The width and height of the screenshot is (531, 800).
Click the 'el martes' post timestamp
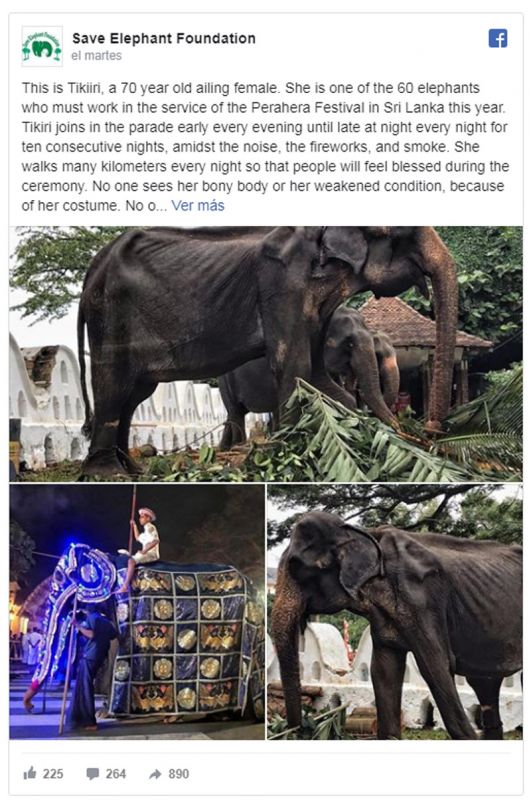[x=96, y=56]
